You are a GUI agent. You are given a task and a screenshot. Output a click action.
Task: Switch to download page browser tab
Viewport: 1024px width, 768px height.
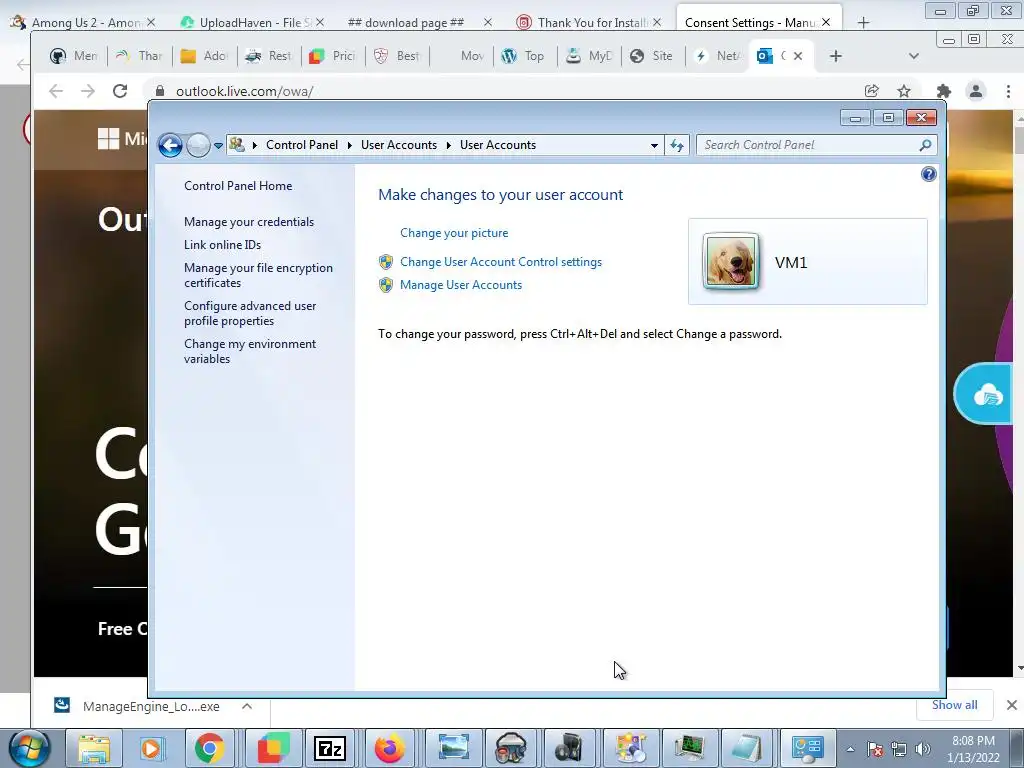[418, 22]
